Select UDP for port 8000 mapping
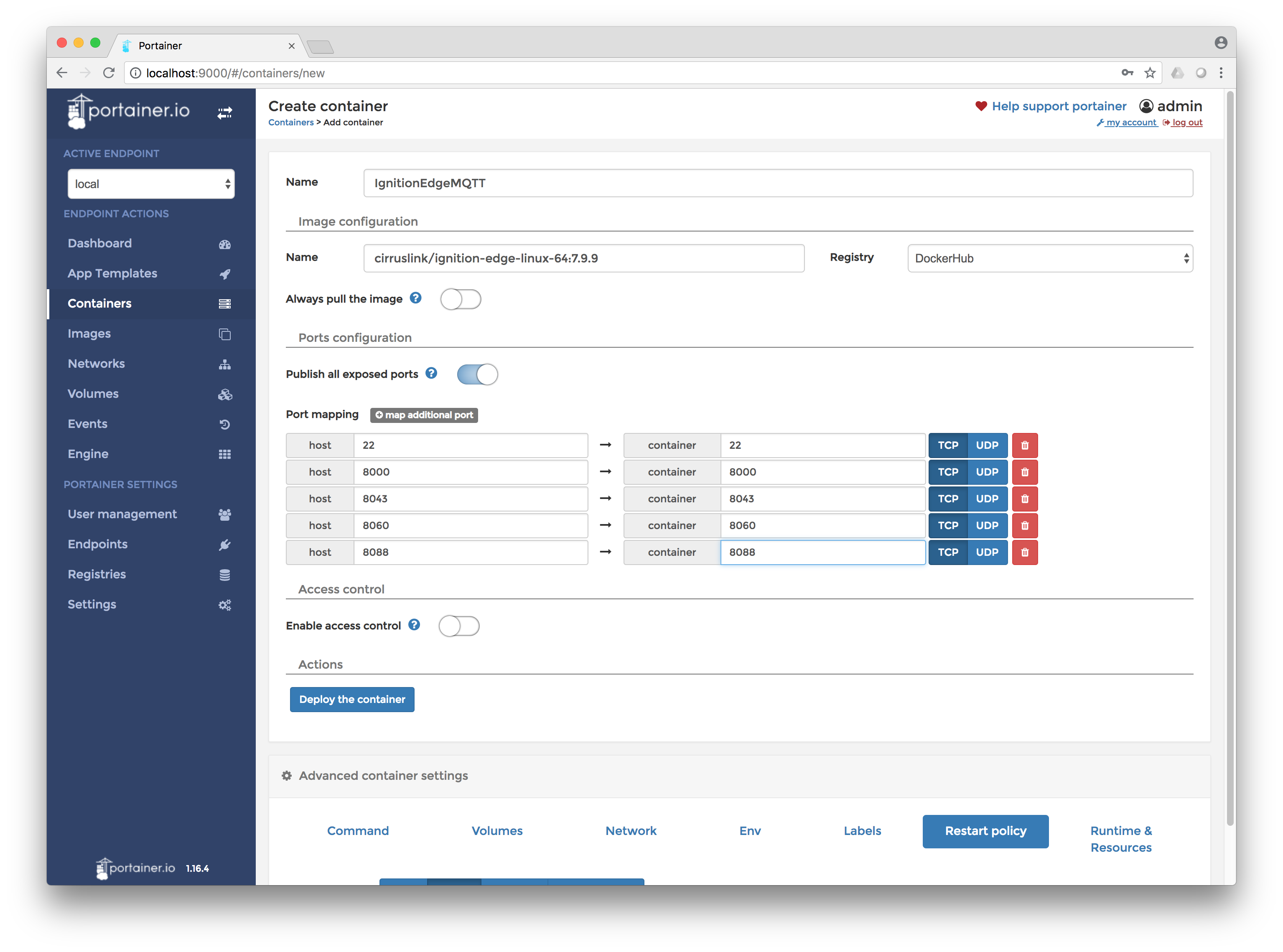Image resolution: width=1283 pixels, height=952 pixels. point(987,472)
